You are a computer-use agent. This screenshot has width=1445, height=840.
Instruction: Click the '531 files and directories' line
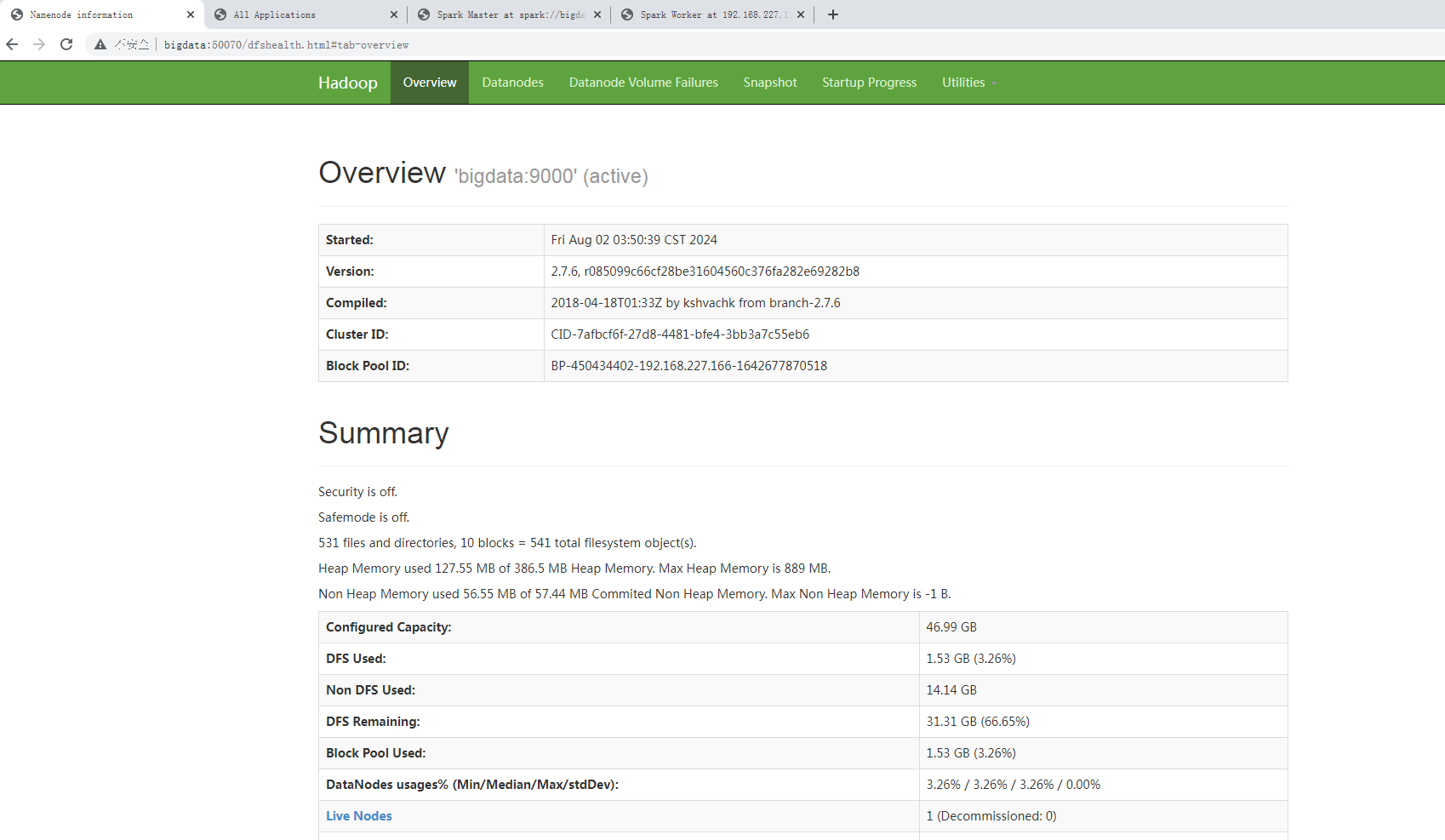pyautogui.click(x=507, y=543)
